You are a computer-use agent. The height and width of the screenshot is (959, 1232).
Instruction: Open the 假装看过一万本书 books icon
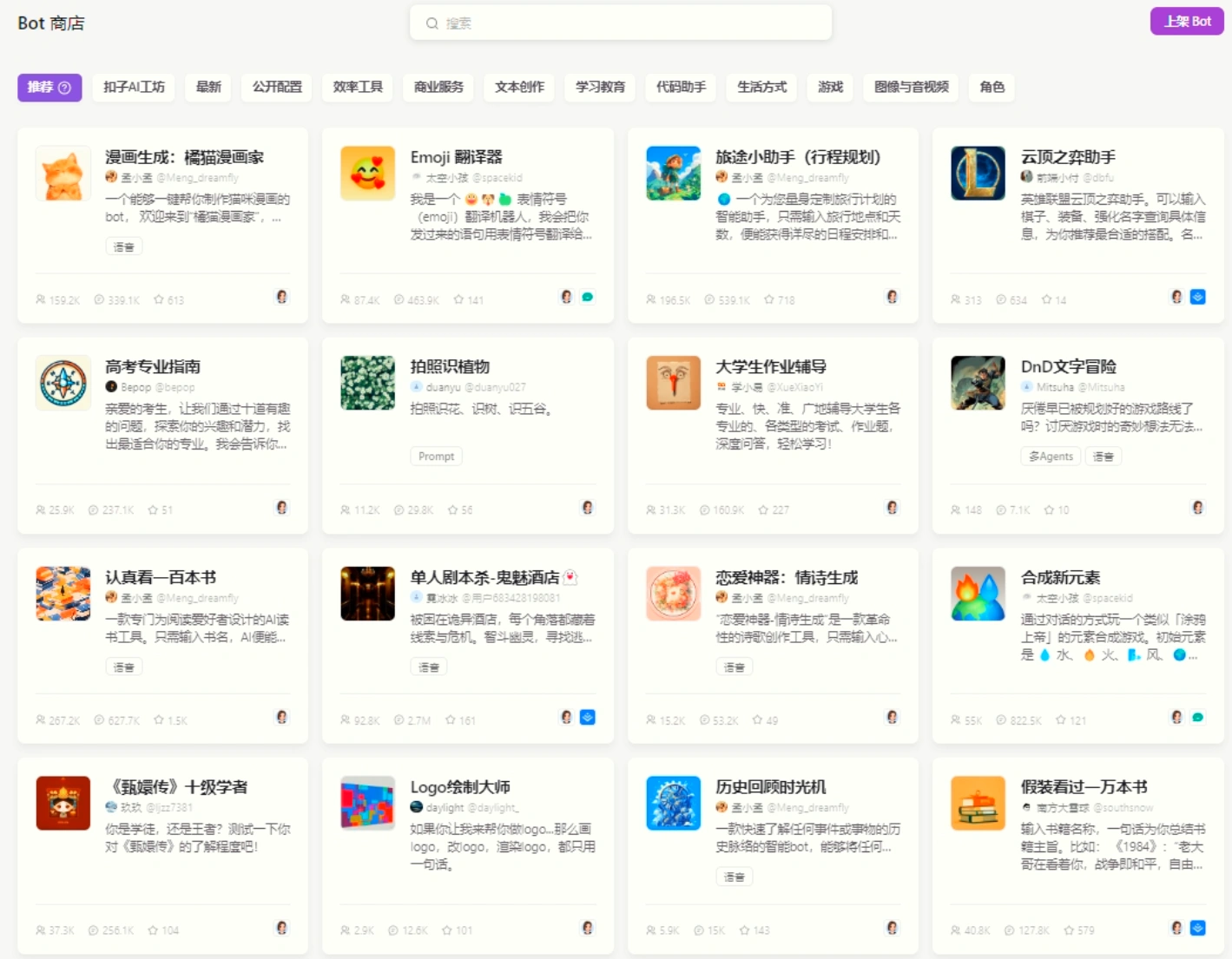978,804
